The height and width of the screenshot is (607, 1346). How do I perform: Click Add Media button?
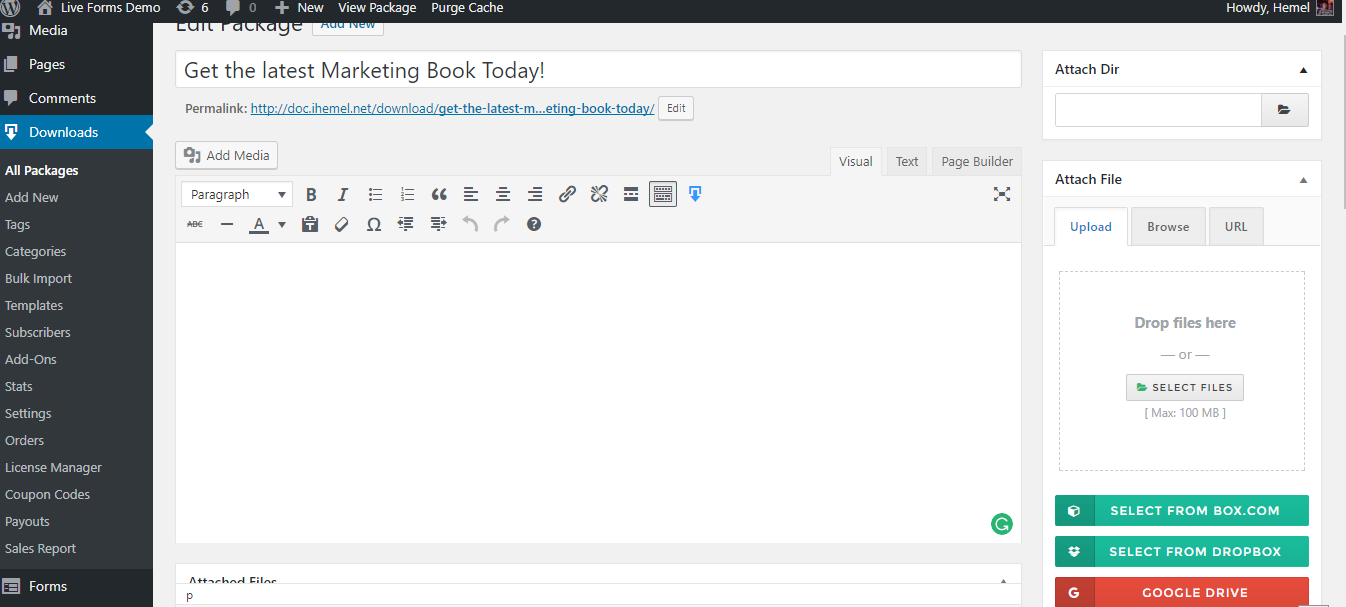[227, 155]
